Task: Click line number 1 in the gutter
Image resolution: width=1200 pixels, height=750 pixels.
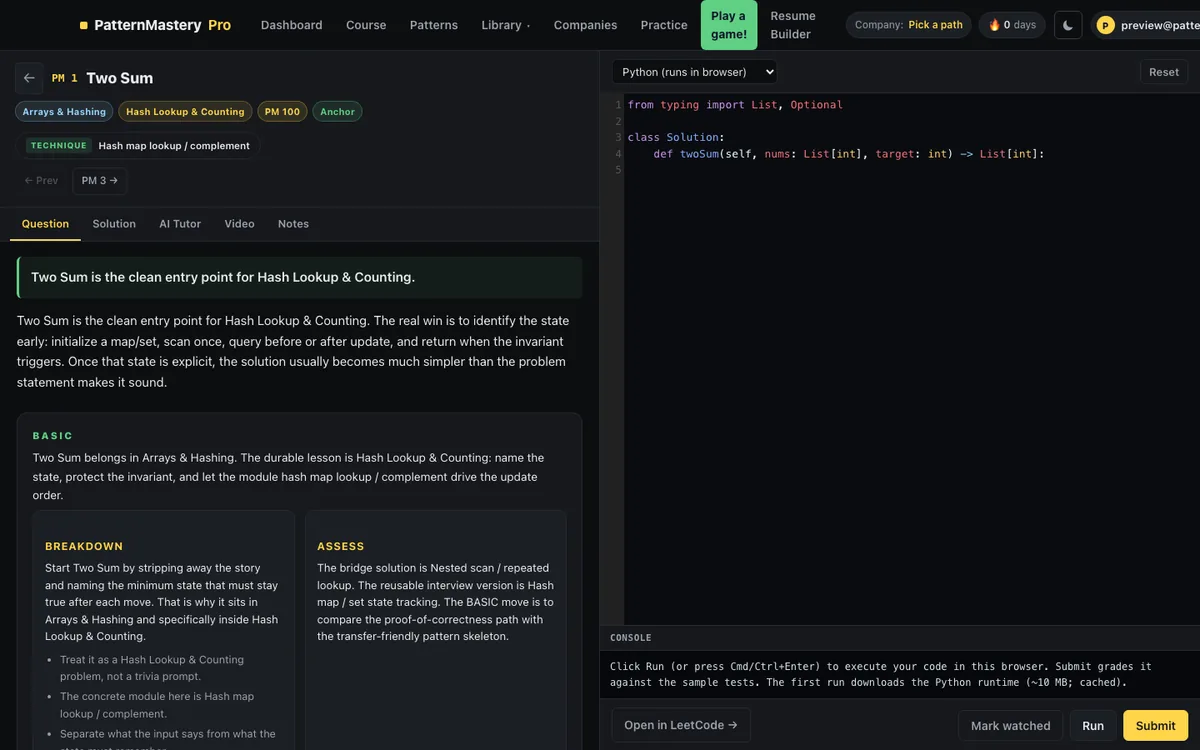Action: [618, 105]
